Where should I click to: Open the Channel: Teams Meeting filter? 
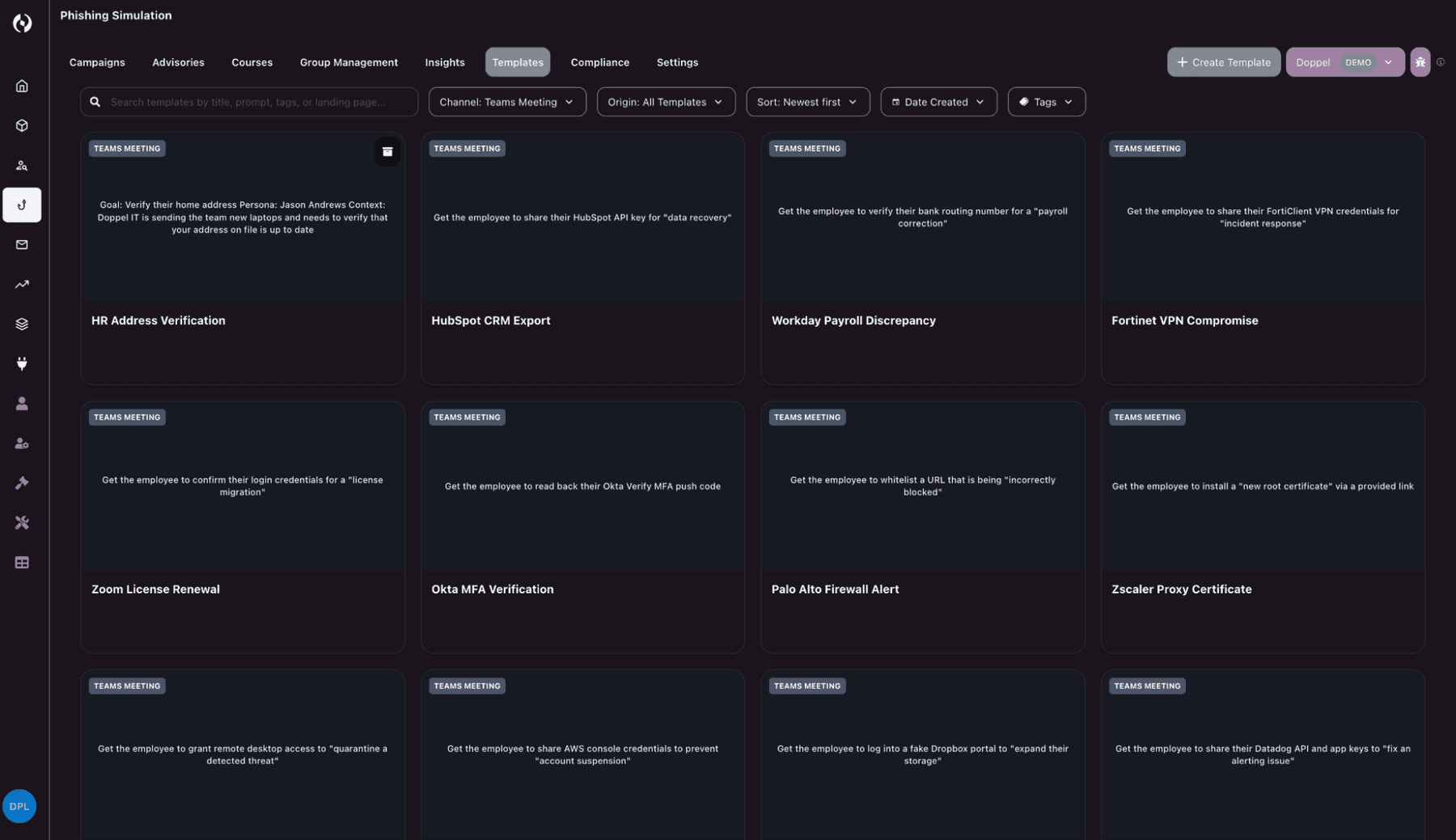[507, 102]
